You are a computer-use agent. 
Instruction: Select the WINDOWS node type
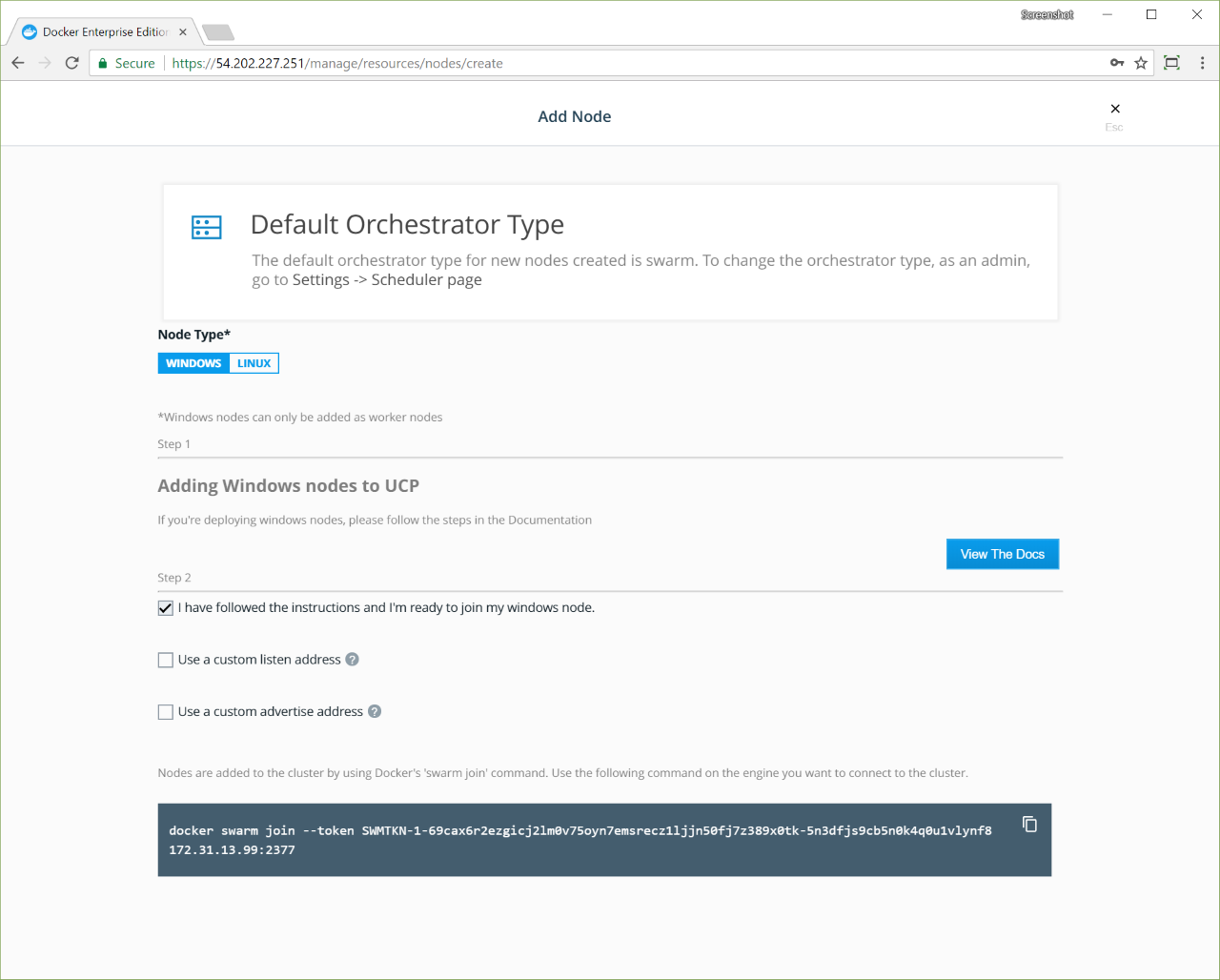click(193, 363)
